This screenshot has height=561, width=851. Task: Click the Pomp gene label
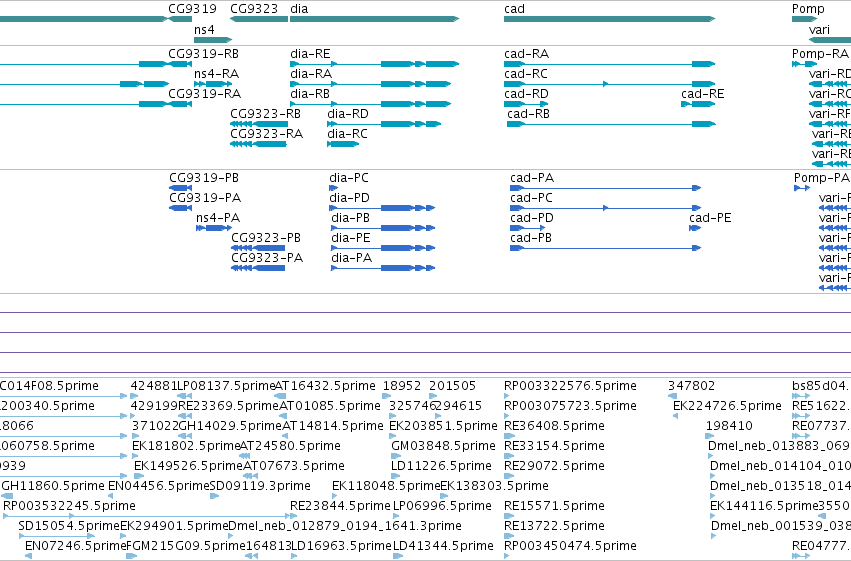[x=808, y=9]
